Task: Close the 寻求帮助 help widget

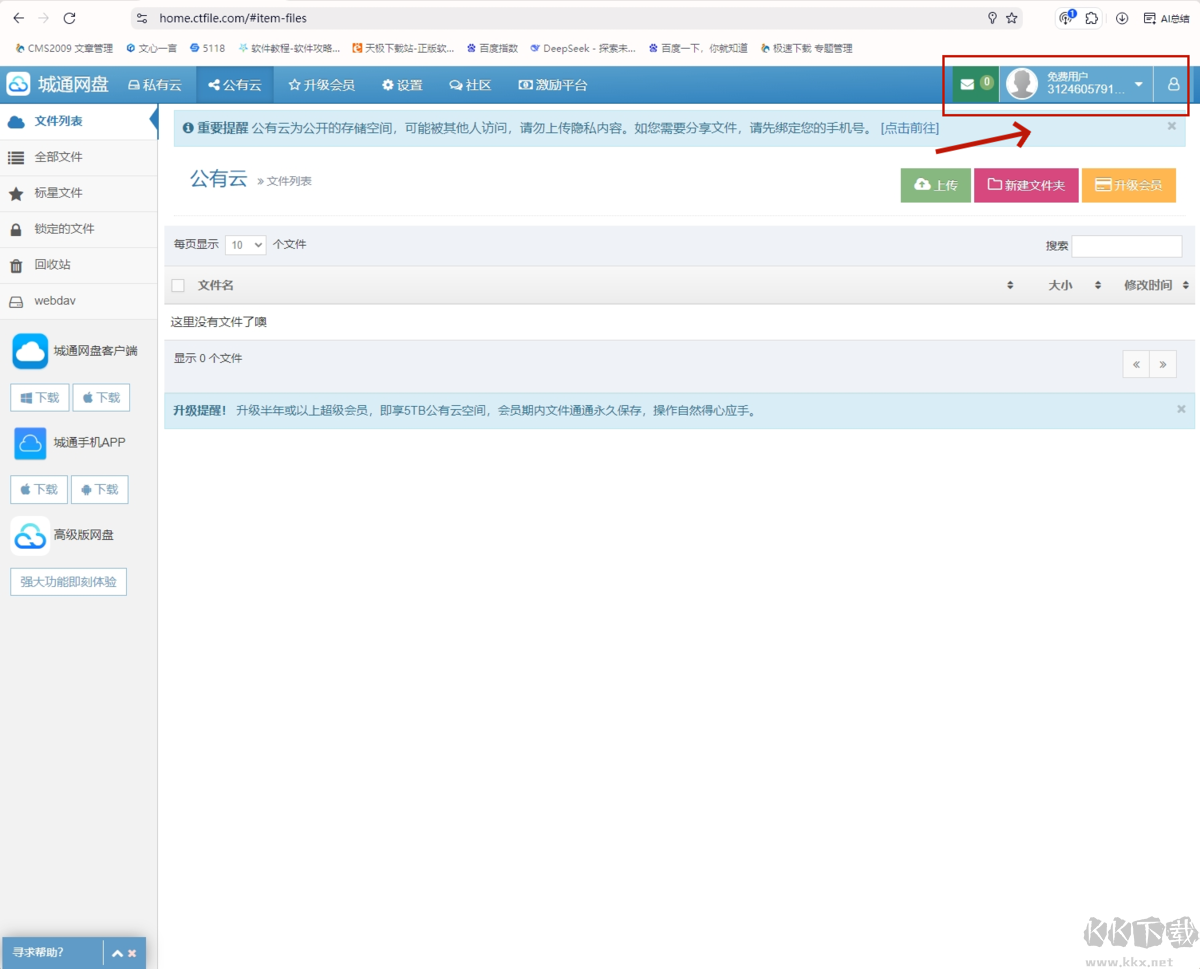Action: [x=132, y=953]
